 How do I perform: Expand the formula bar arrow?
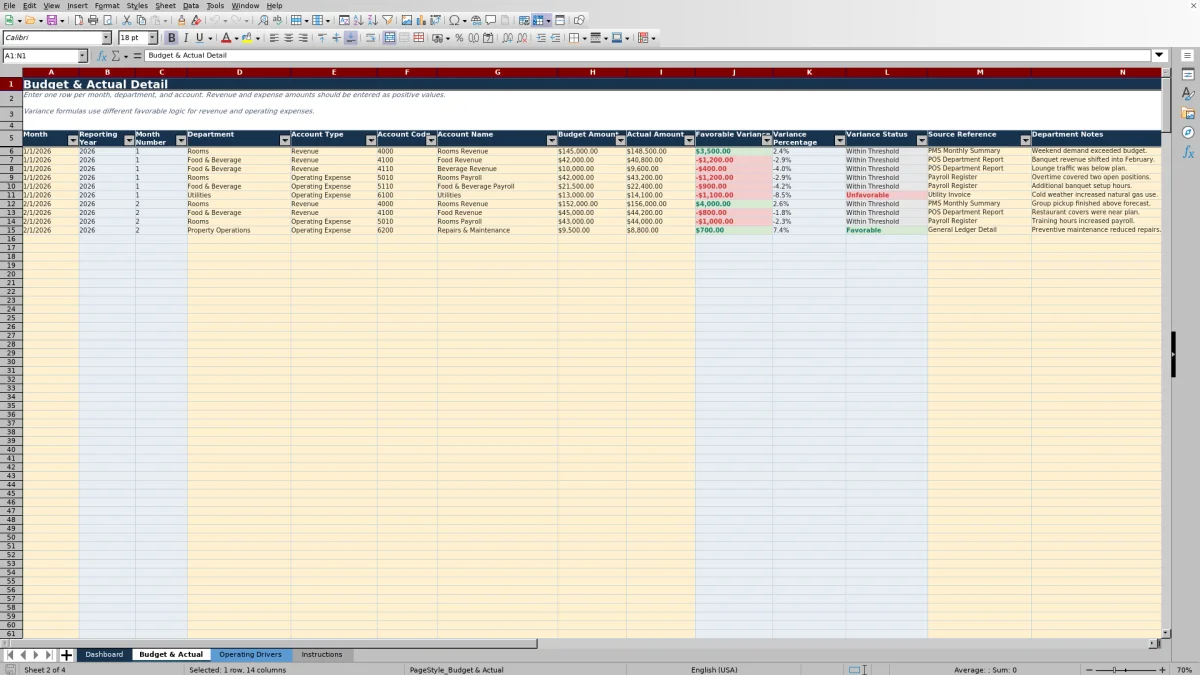point(1159,56)
